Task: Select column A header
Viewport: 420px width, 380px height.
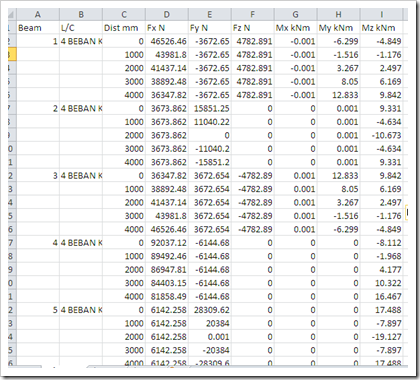Action: click(38, 15)
